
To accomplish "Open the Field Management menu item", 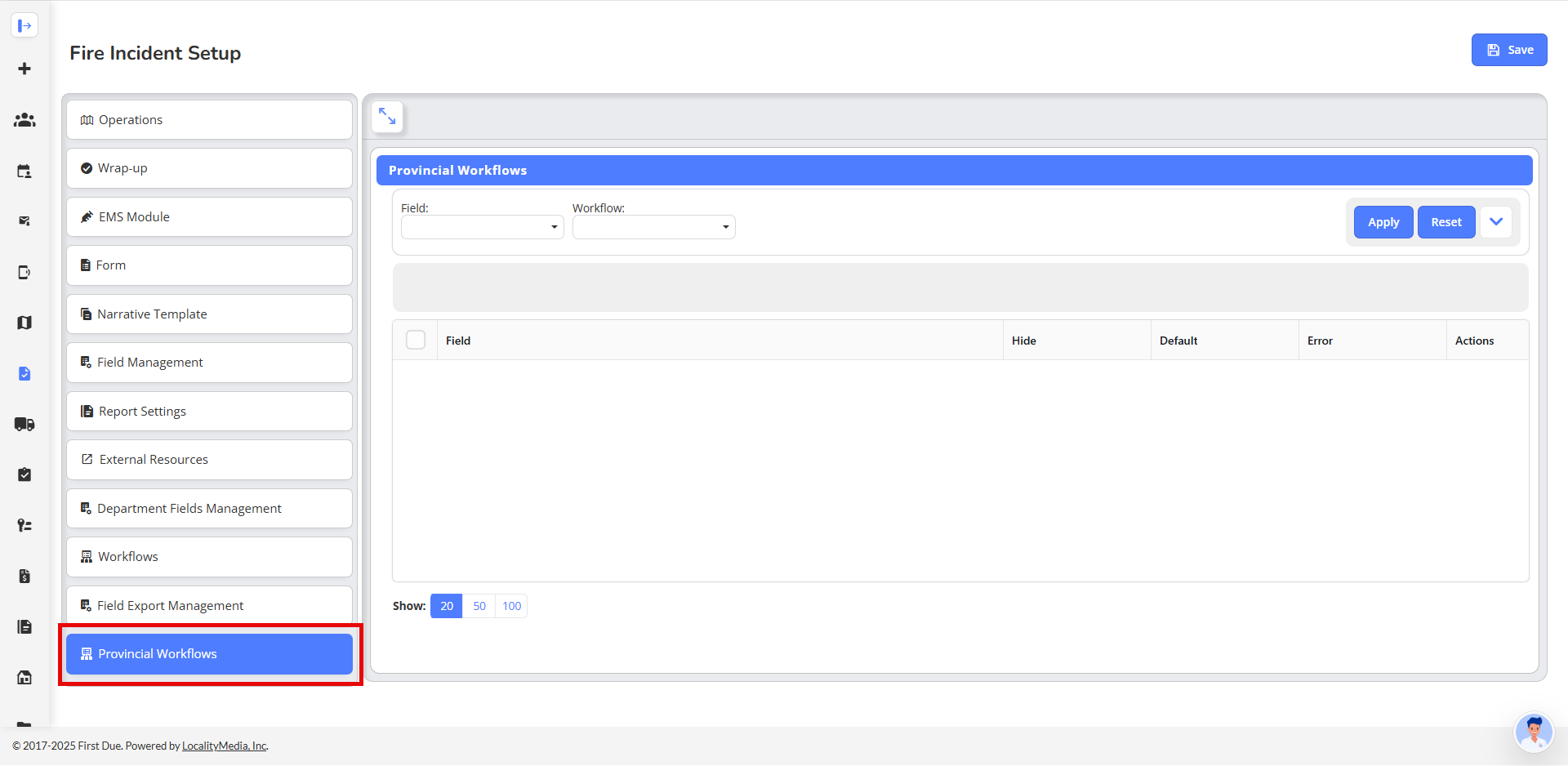I will 209,363.
